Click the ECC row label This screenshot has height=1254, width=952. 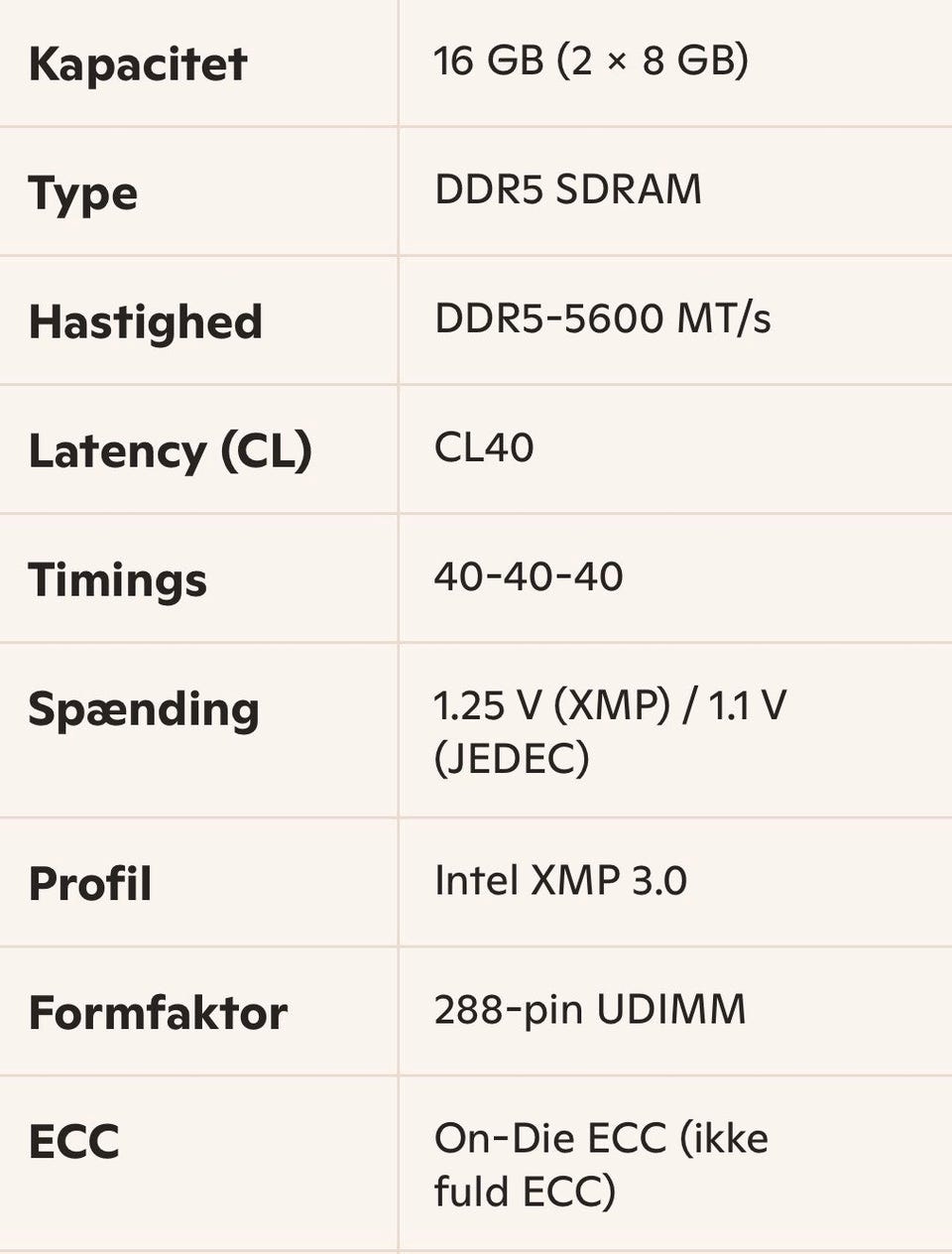(73, 1142)
